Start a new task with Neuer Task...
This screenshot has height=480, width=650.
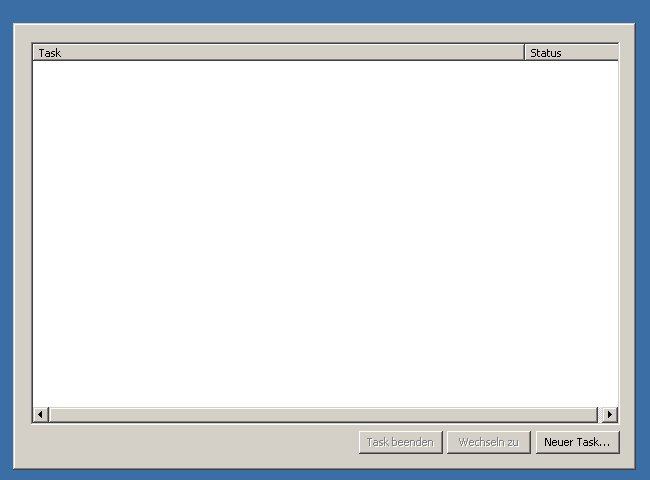click(x=577, y=442)
